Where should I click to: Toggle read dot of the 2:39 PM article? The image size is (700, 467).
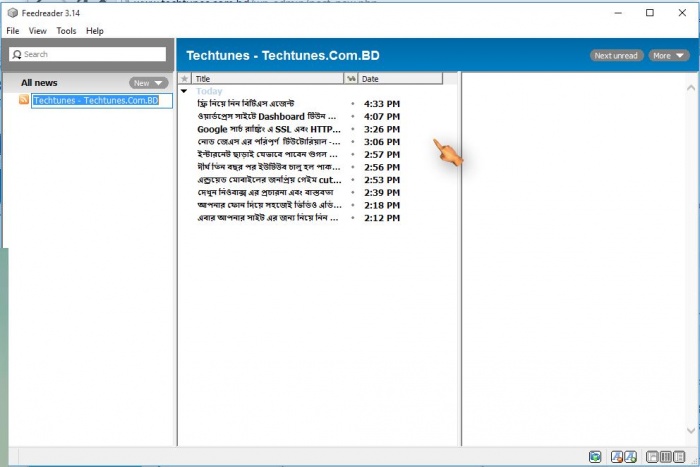tap(353, 192)
